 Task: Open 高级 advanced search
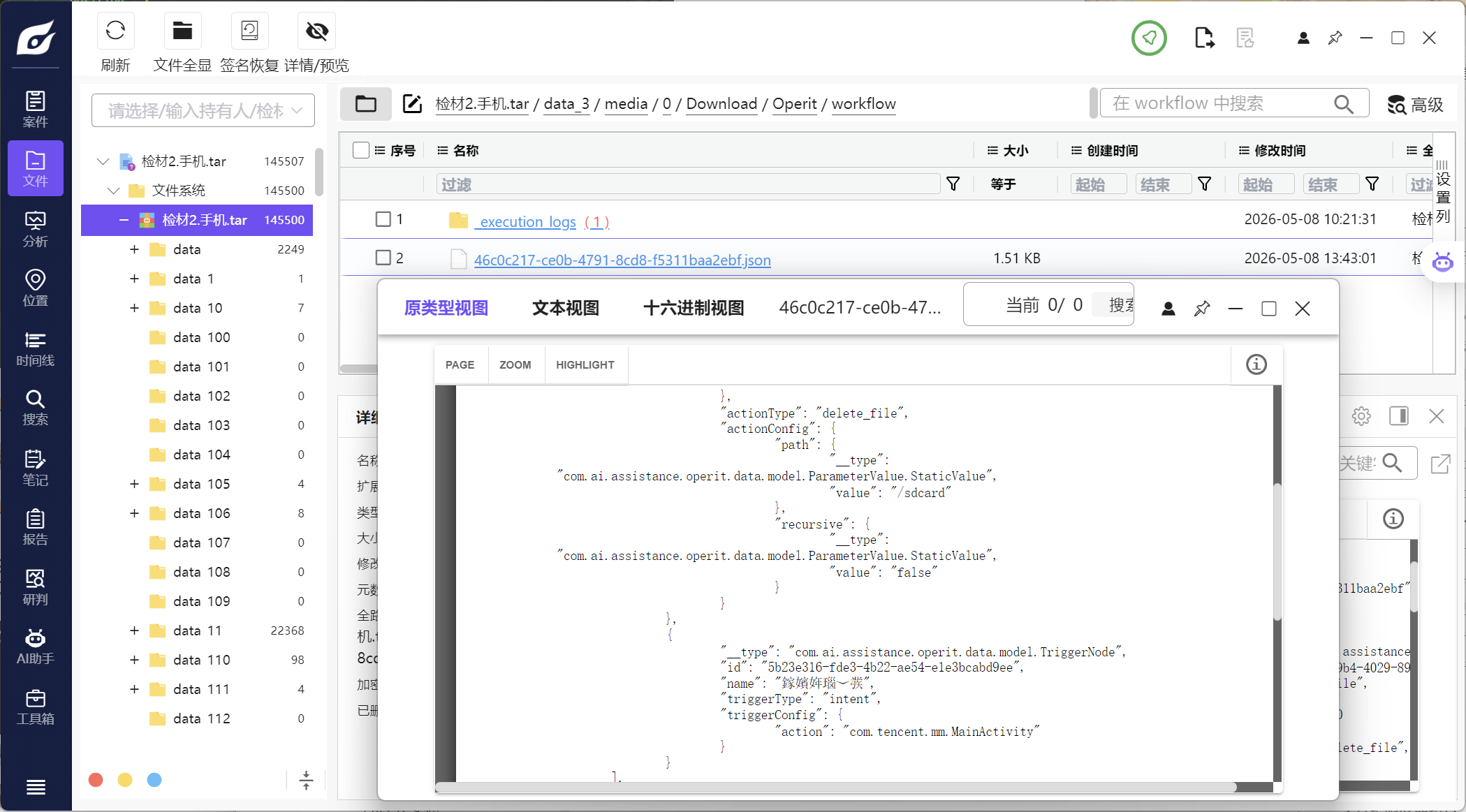(x=1416, y=105)
